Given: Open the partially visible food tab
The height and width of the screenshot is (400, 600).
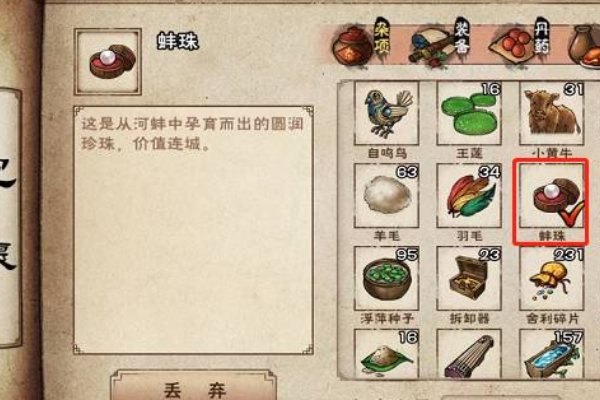Looking at the screenshot, I should [x=584, y=46].
